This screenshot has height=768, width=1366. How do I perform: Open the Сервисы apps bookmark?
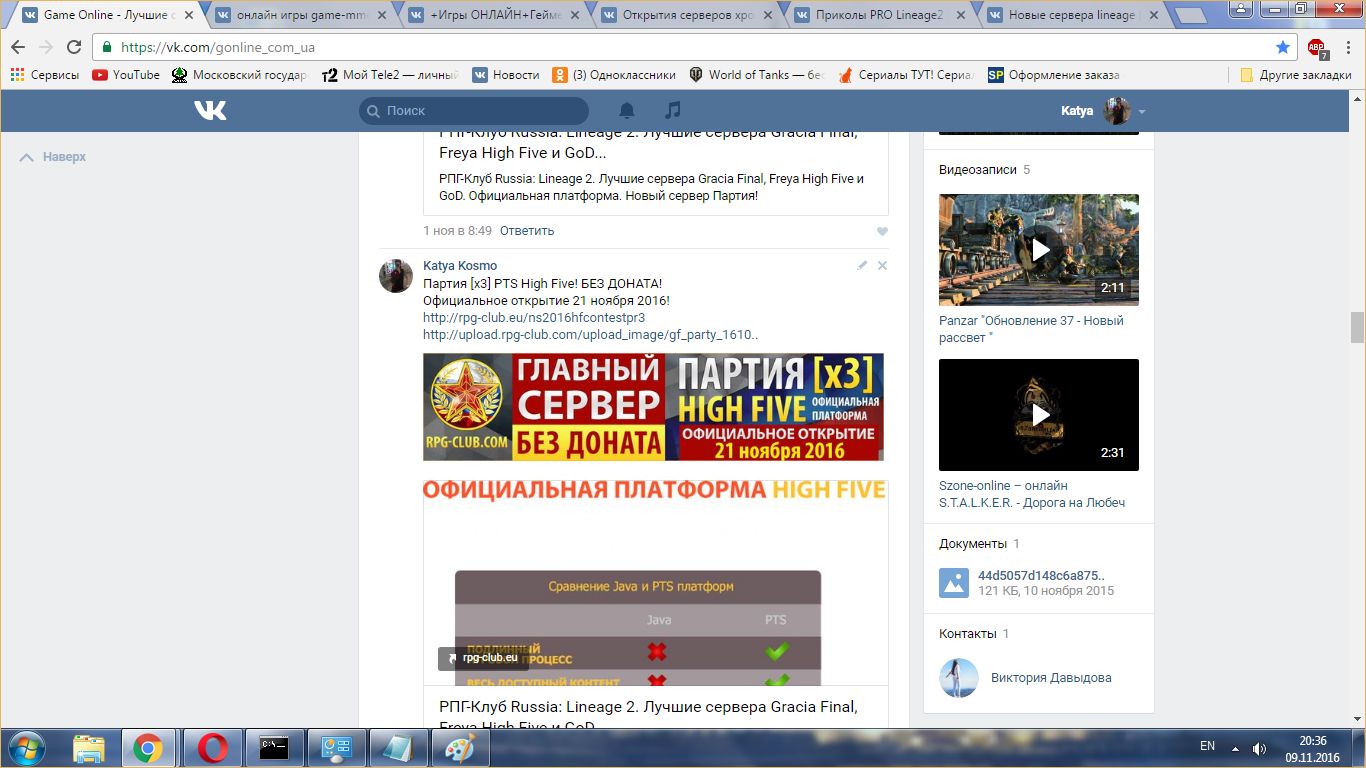45,75
